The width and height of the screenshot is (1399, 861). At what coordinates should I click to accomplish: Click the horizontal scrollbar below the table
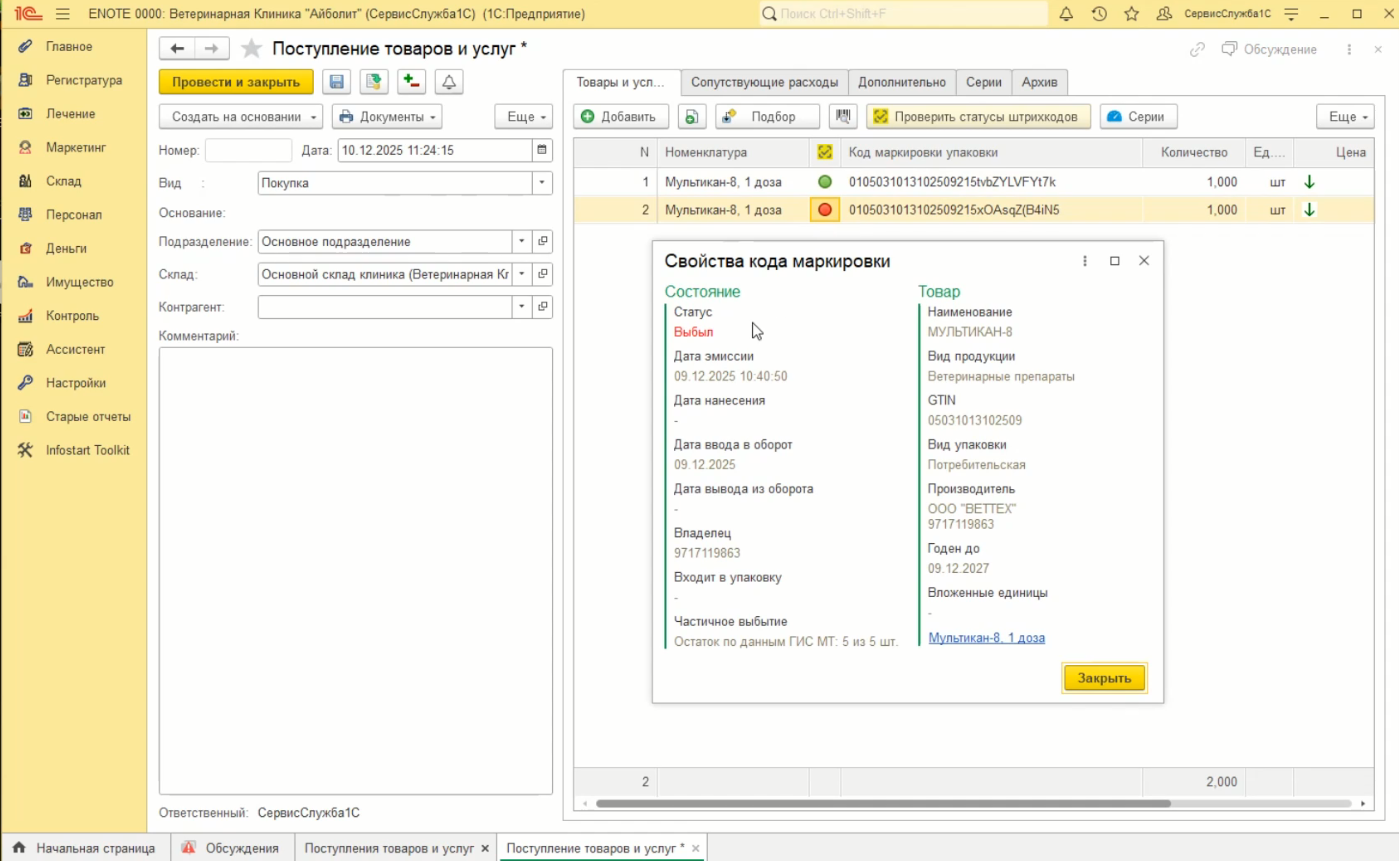point(880,803)
